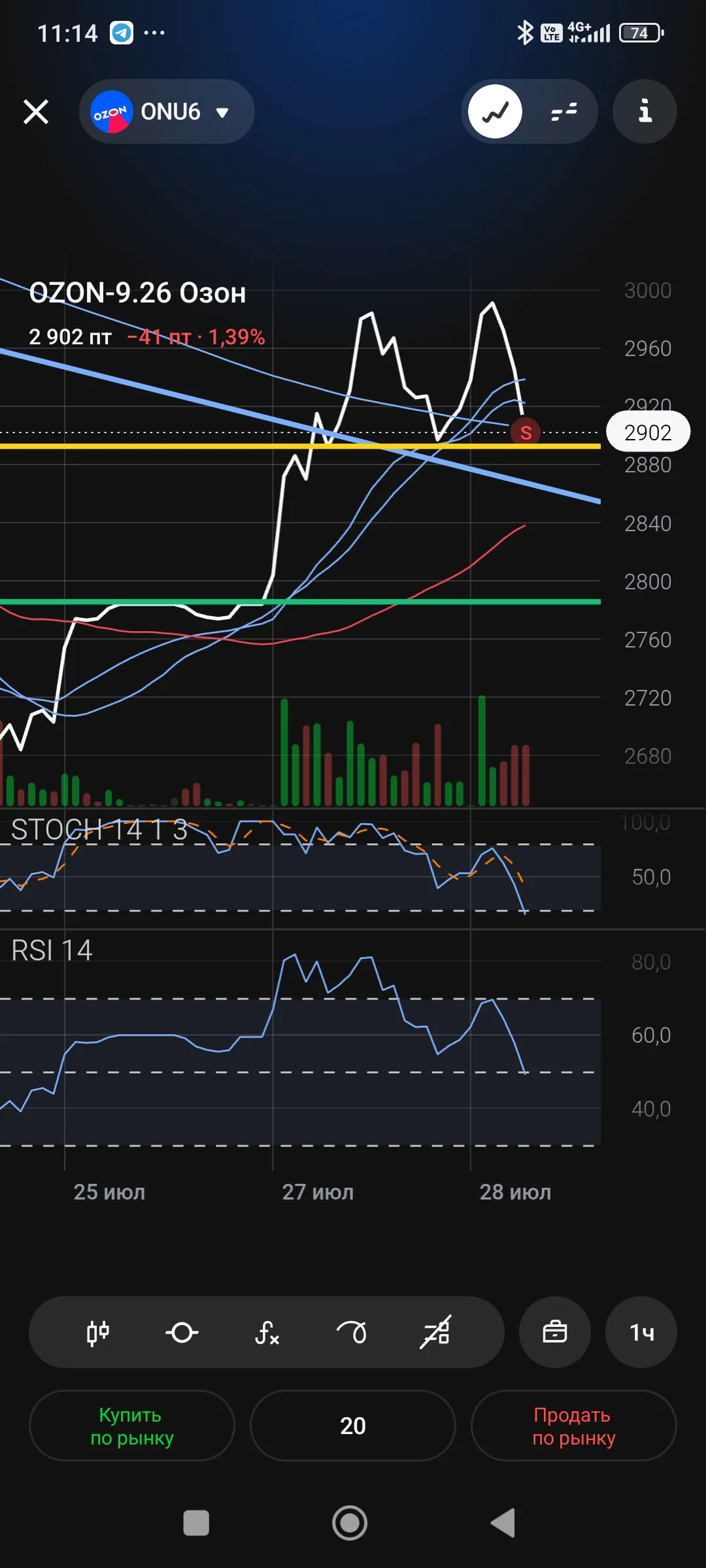Toggle the hide drawings icon

coord(435,1332)
